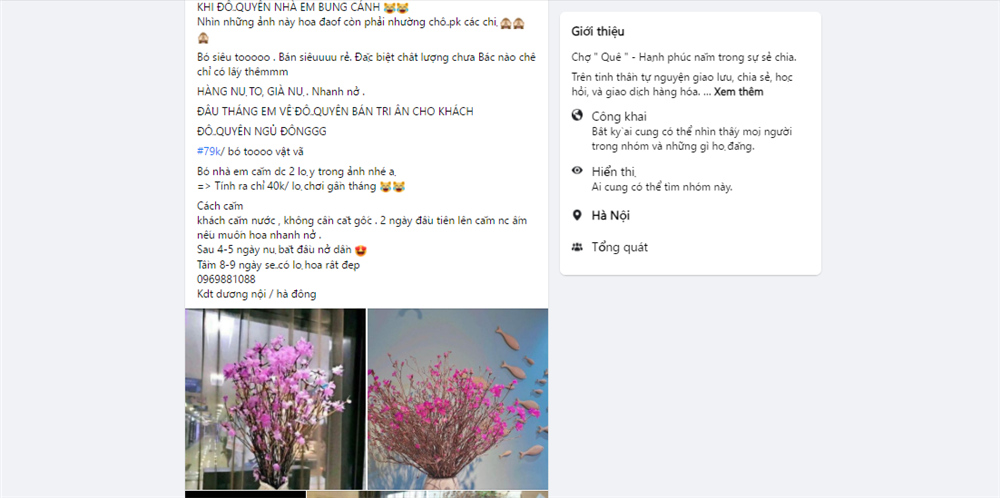
Task: Click the Công khai privacy label
Action: (x=619, y=117)
